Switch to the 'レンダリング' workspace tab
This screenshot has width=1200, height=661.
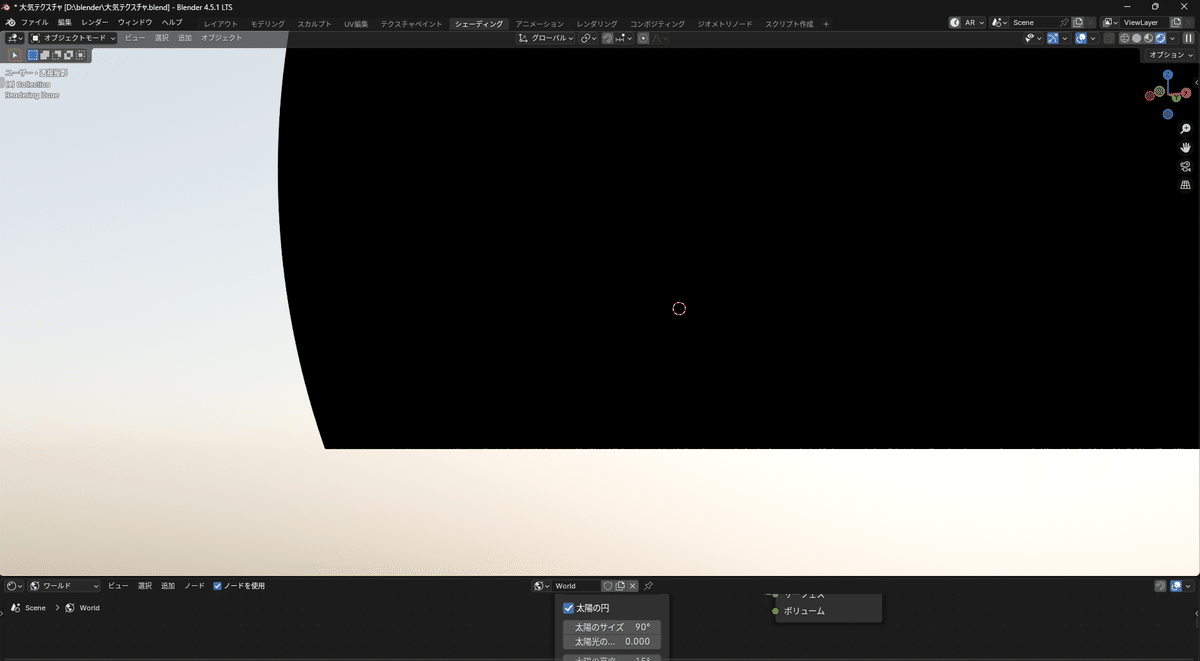coord(597,23)
